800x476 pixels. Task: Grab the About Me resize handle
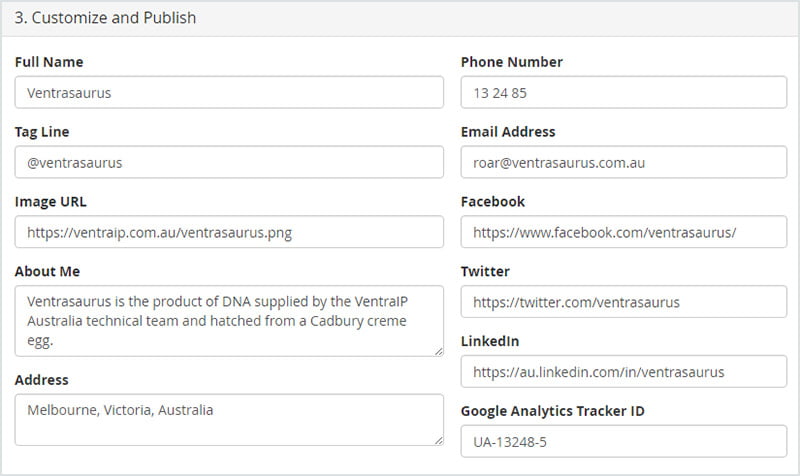click(x=439, y=352)
